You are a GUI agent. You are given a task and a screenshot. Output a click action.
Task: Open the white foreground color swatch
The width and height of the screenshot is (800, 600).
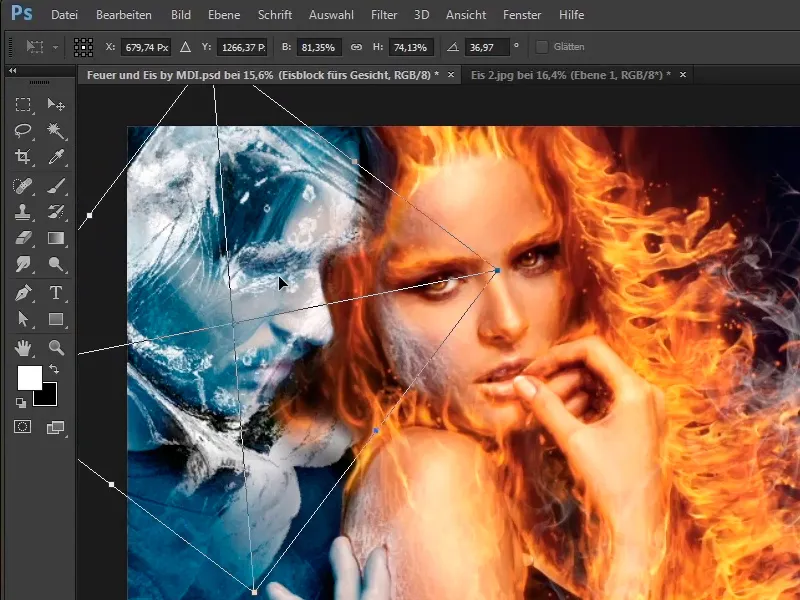[30, 378]
